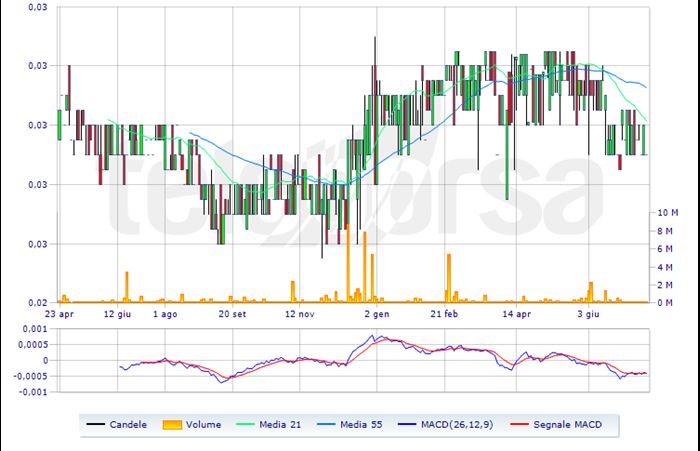Click the 4 M volume axis label
700x451 pixels.
pos(665,267)
